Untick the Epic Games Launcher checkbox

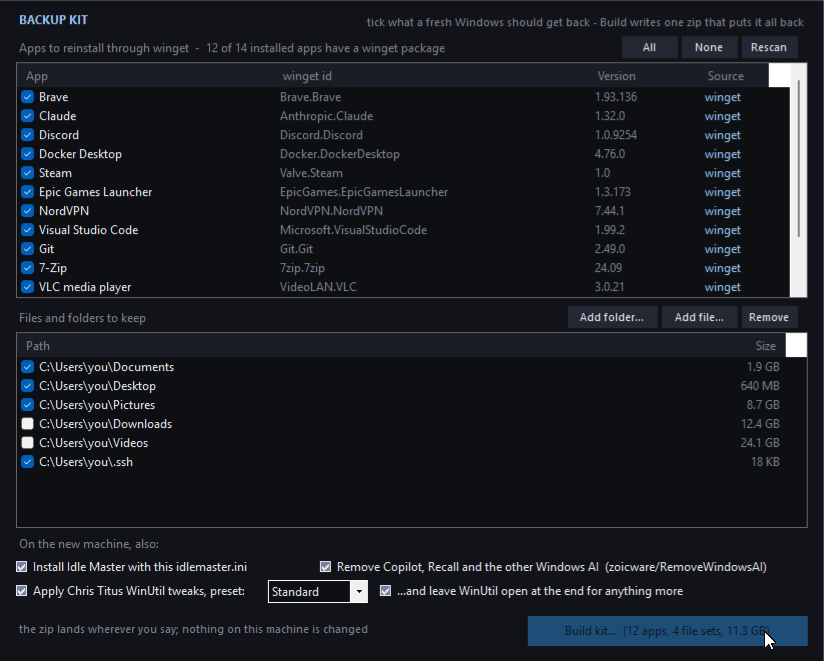27,192
